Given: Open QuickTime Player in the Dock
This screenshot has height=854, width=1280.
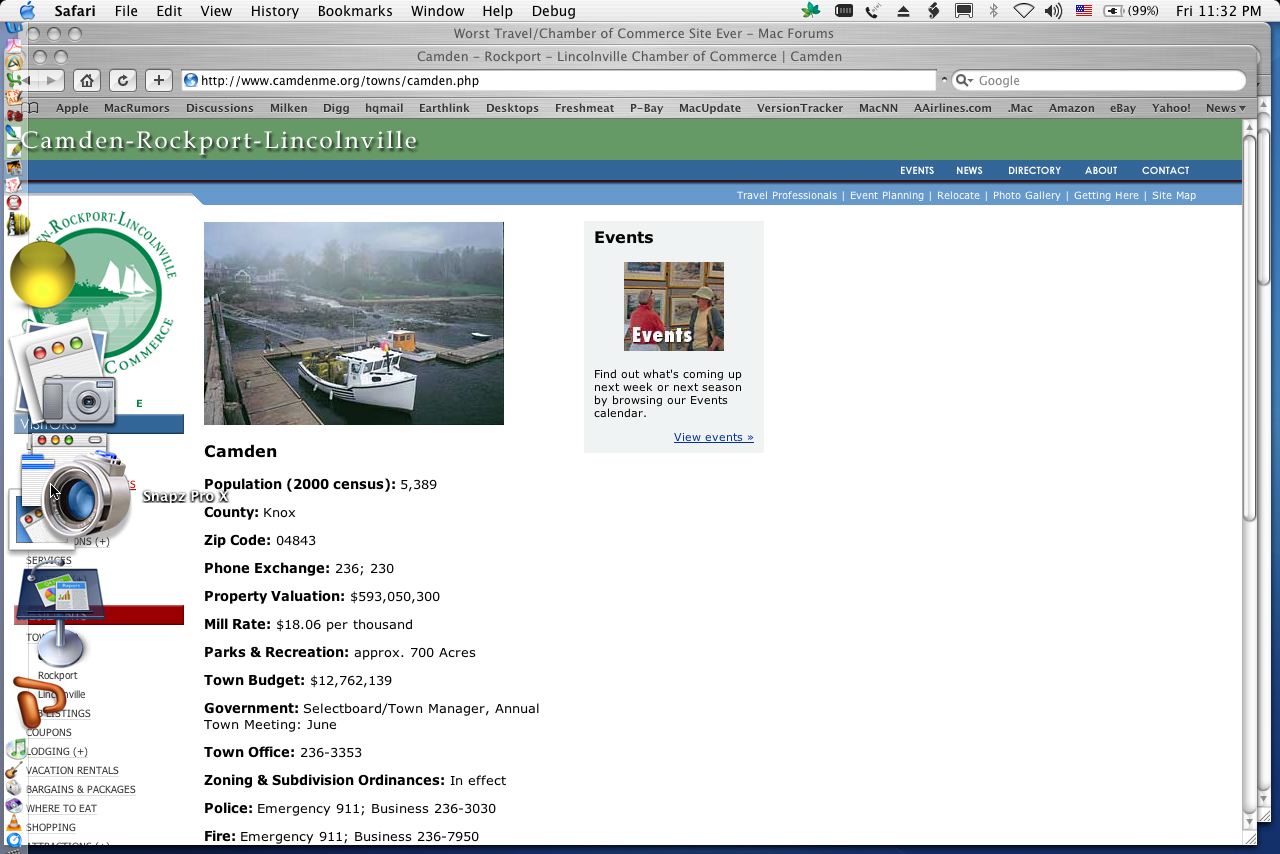Looking at the screenshot, I should pyautogui.click(x=14, y=841).
